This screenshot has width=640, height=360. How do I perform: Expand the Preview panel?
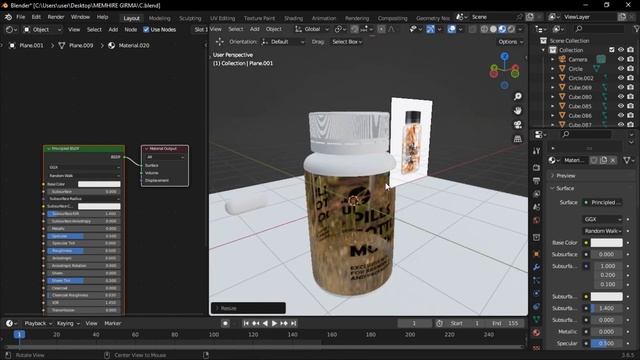[565, 176]
